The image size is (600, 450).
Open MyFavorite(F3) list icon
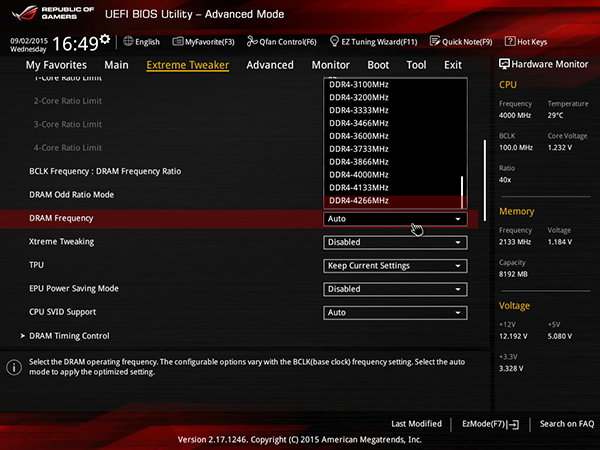pyautogui.click(x=178, y=41)
